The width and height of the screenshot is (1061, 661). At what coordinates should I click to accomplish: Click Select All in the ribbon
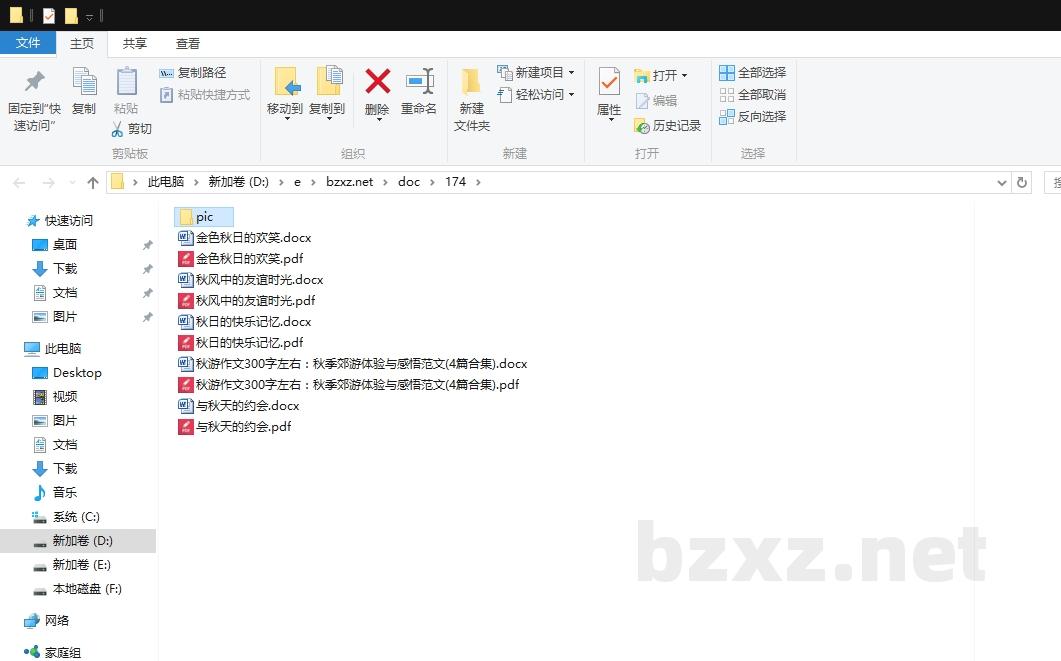coord(753,73)
